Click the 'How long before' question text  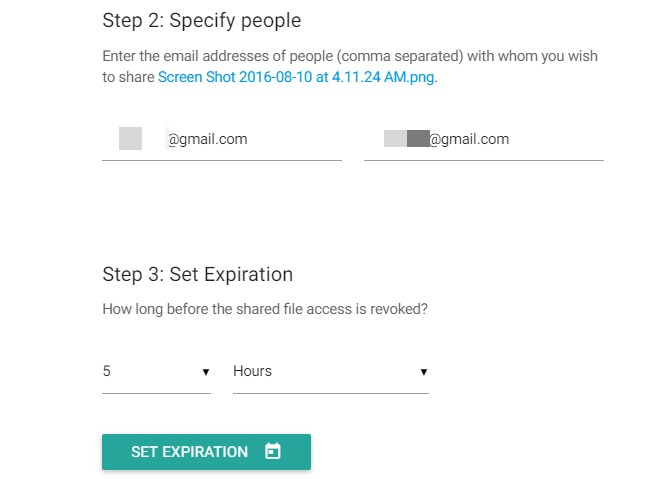(265, 309)
